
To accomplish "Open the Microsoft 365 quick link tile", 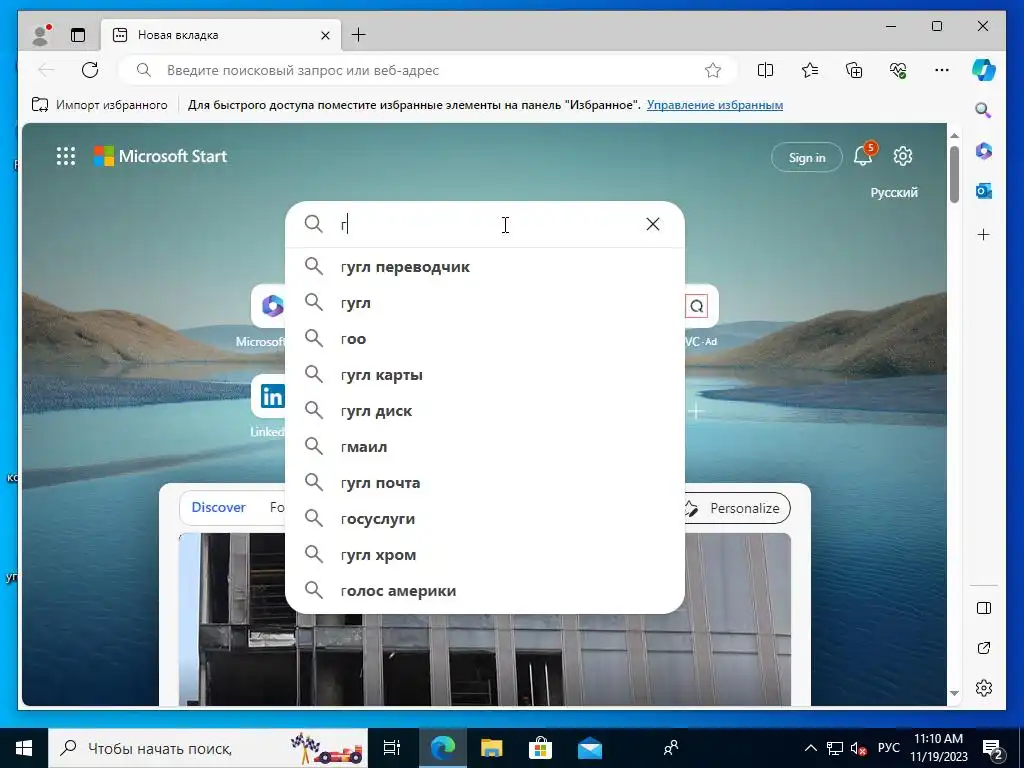I will [x=269, y=306].
